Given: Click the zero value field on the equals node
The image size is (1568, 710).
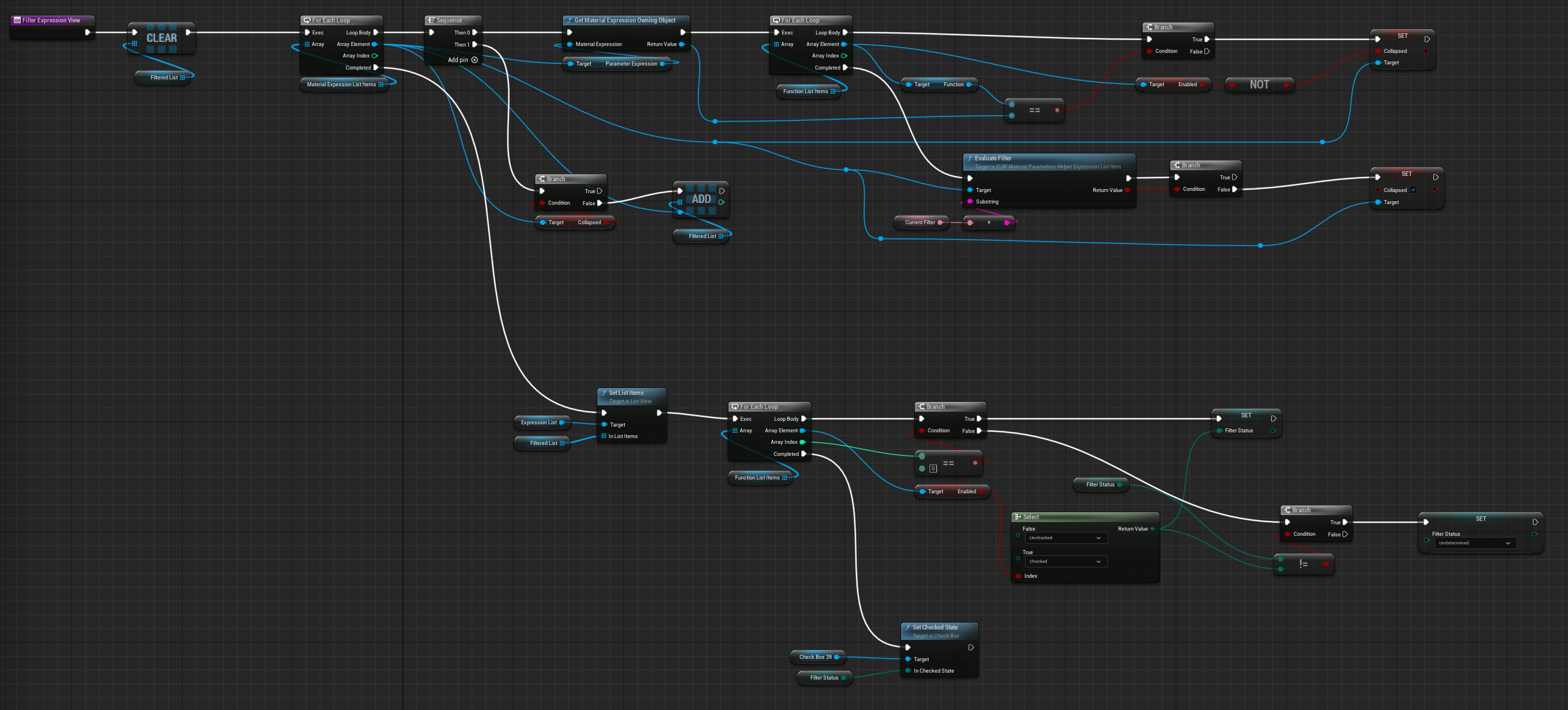Looking at the screenshot, I should (x=933, y=469).
